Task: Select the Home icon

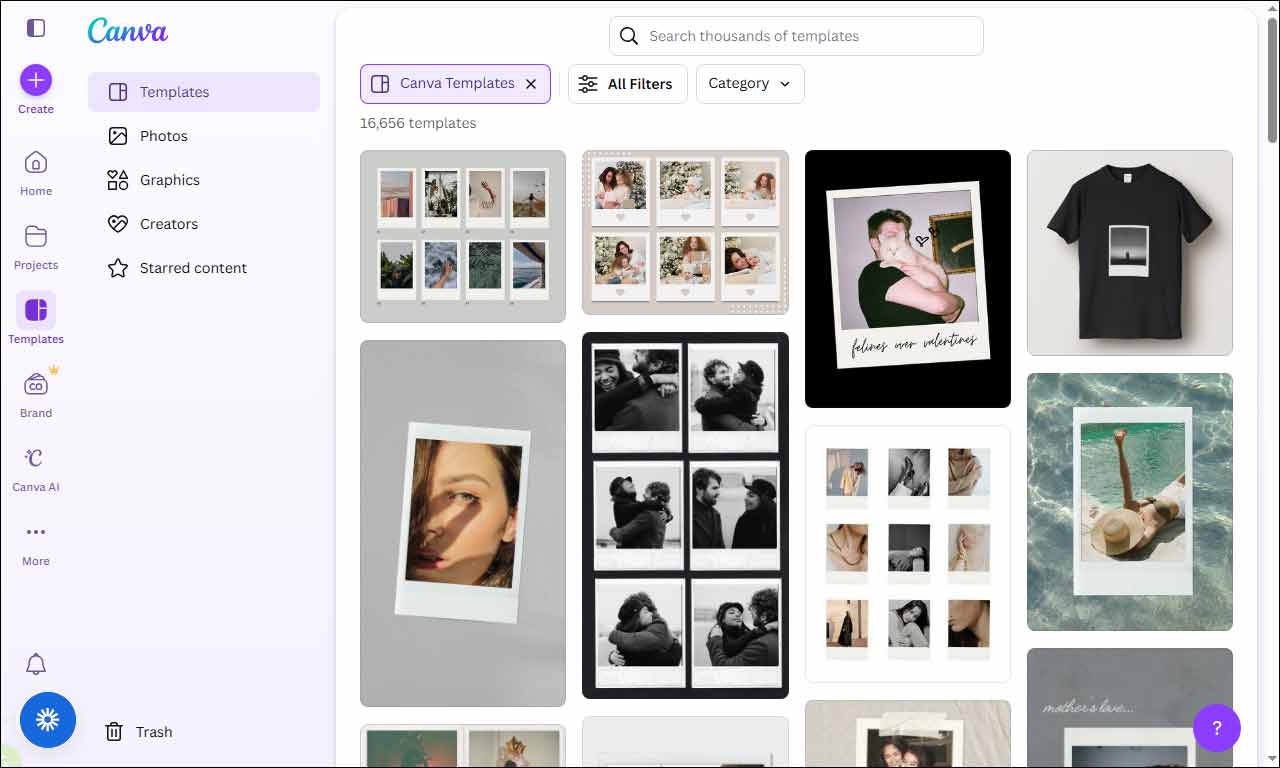Action: [36, 163]
